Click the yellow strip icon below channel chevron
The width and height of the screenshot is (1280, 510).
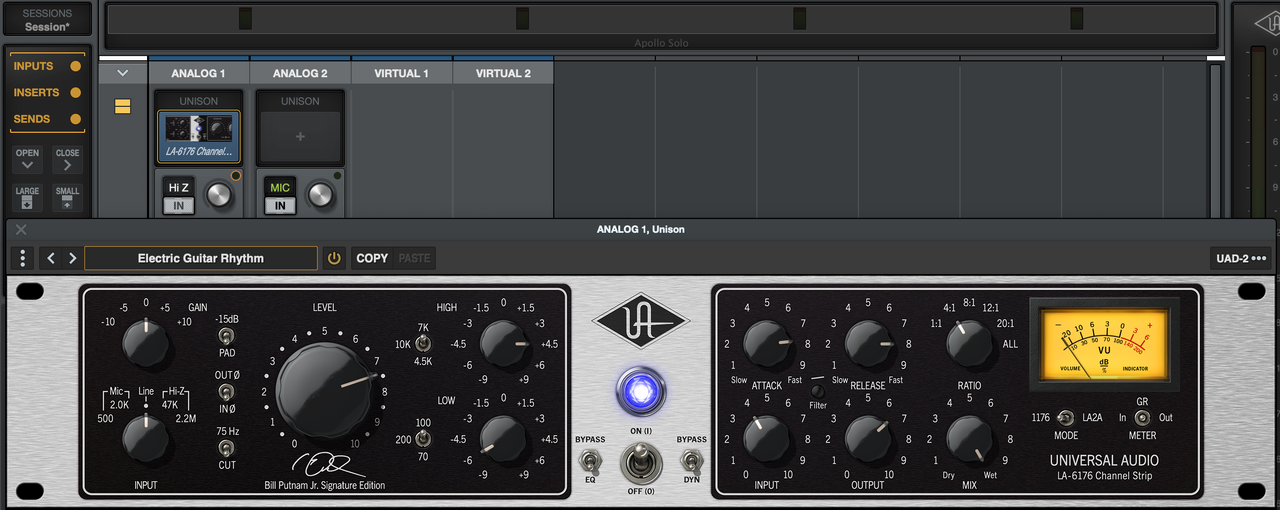(x=123, y=106)
